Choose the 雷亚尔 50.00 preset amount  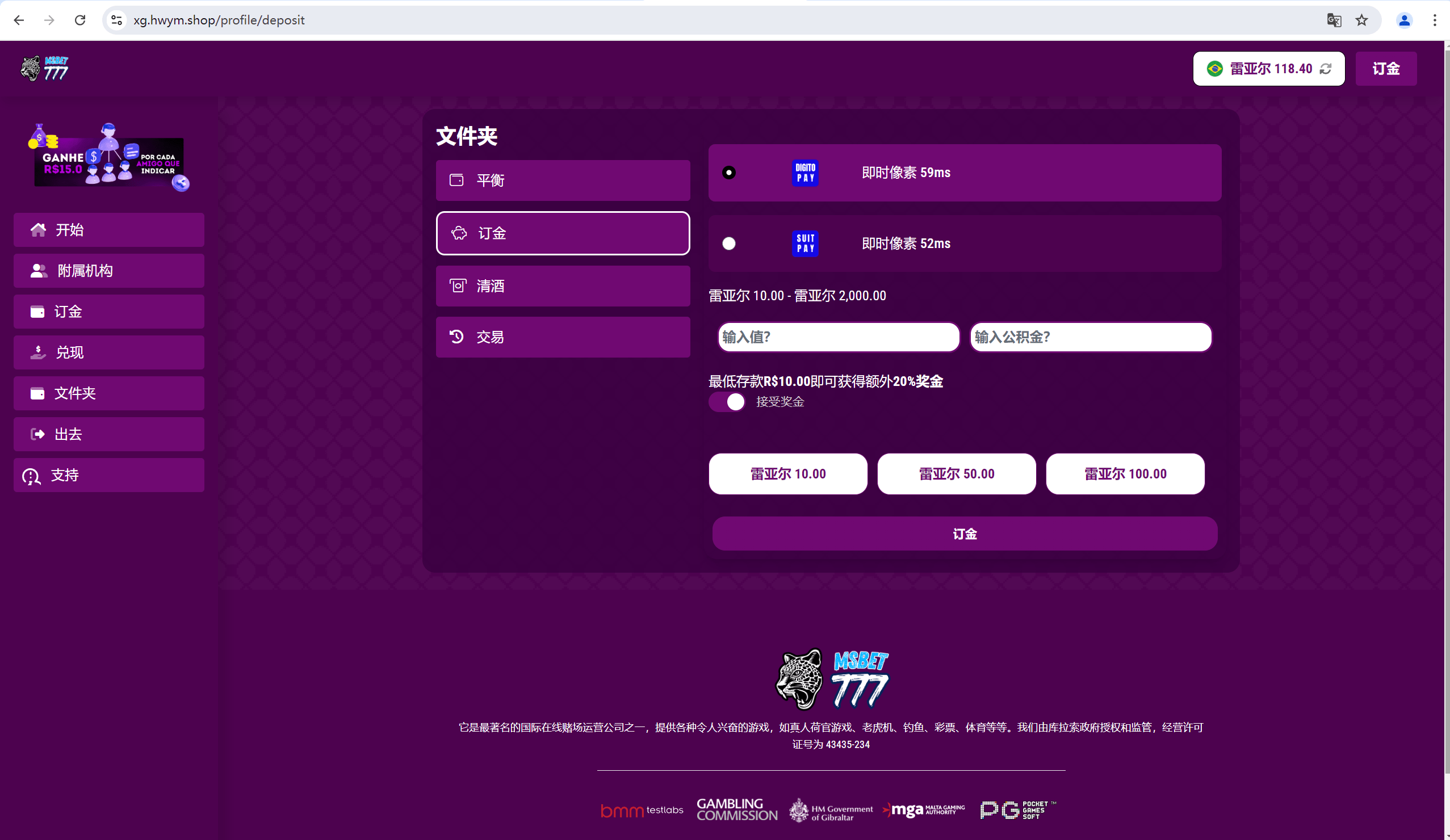pyautogui.click(x=956, y=474)
